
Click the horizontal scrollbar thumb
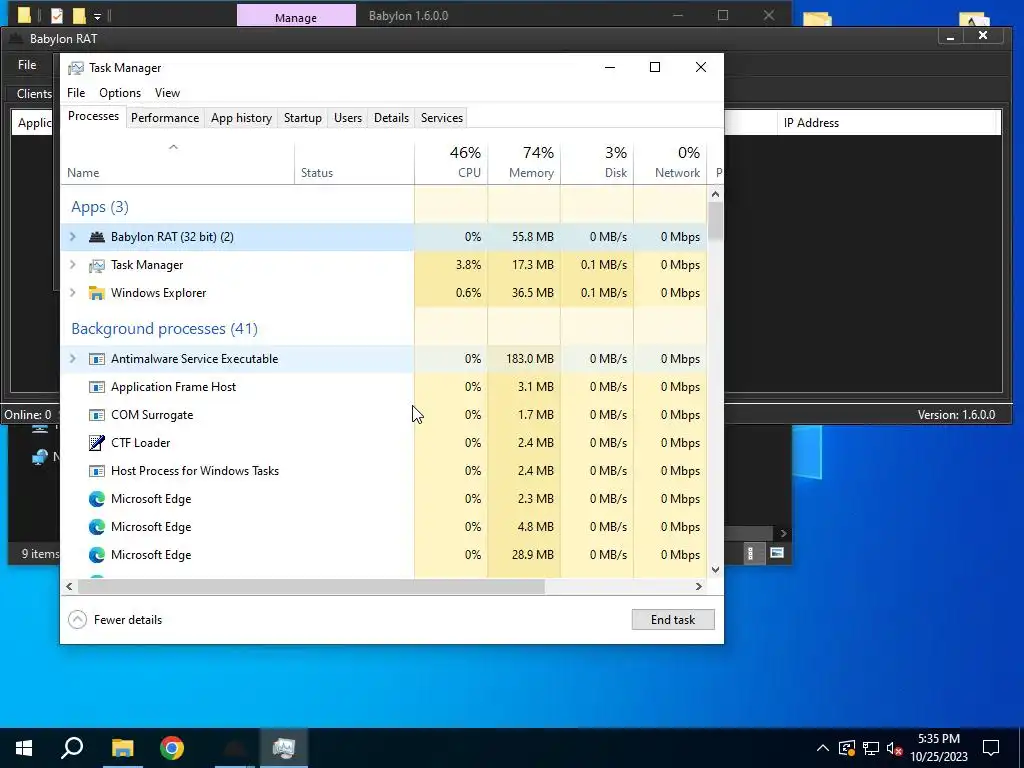pos(311,586)
